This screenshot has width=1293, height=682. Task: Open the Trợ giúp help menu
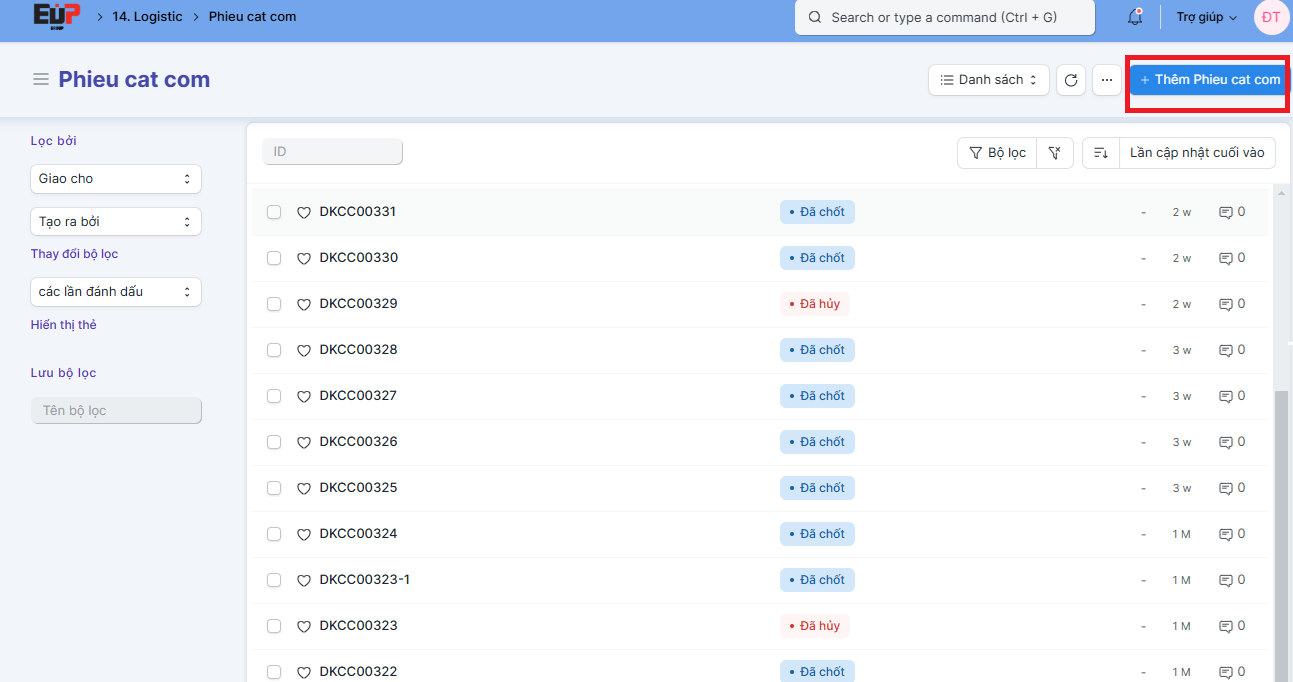coord(1206,17)
